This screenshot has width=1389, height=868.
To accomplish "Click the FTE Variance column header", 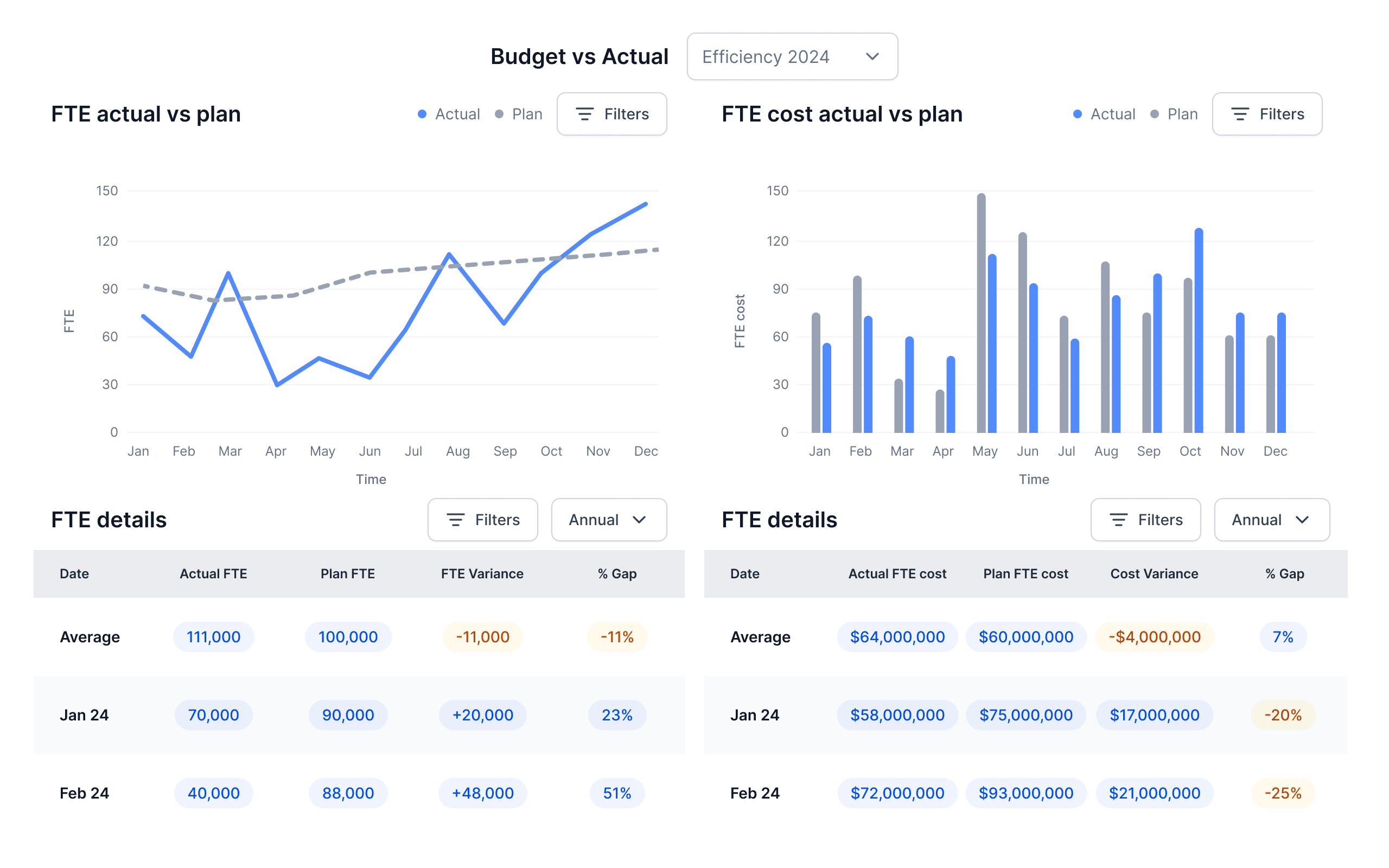I will [482, 573].
